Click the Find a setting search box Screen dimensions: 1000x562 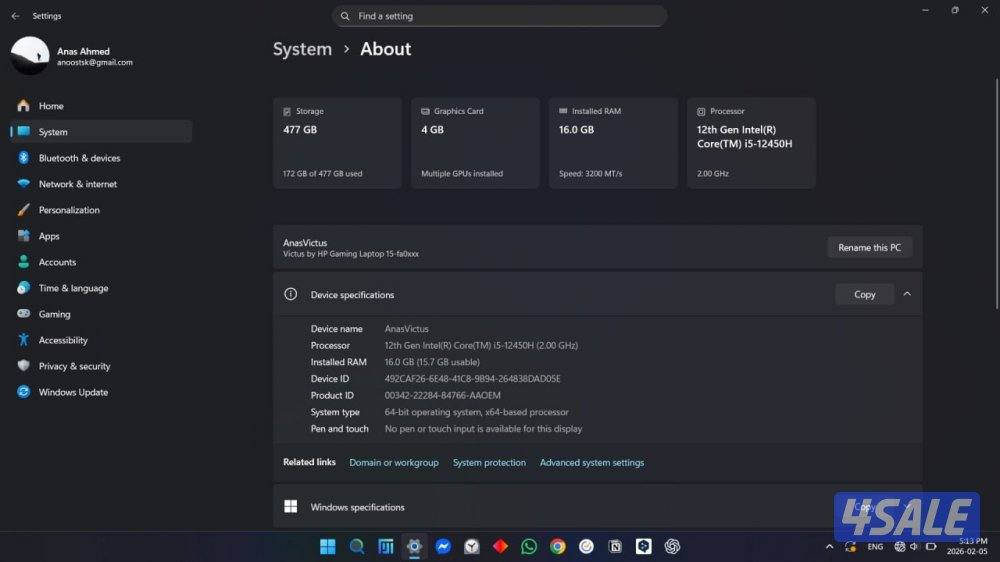click(499, 16)
